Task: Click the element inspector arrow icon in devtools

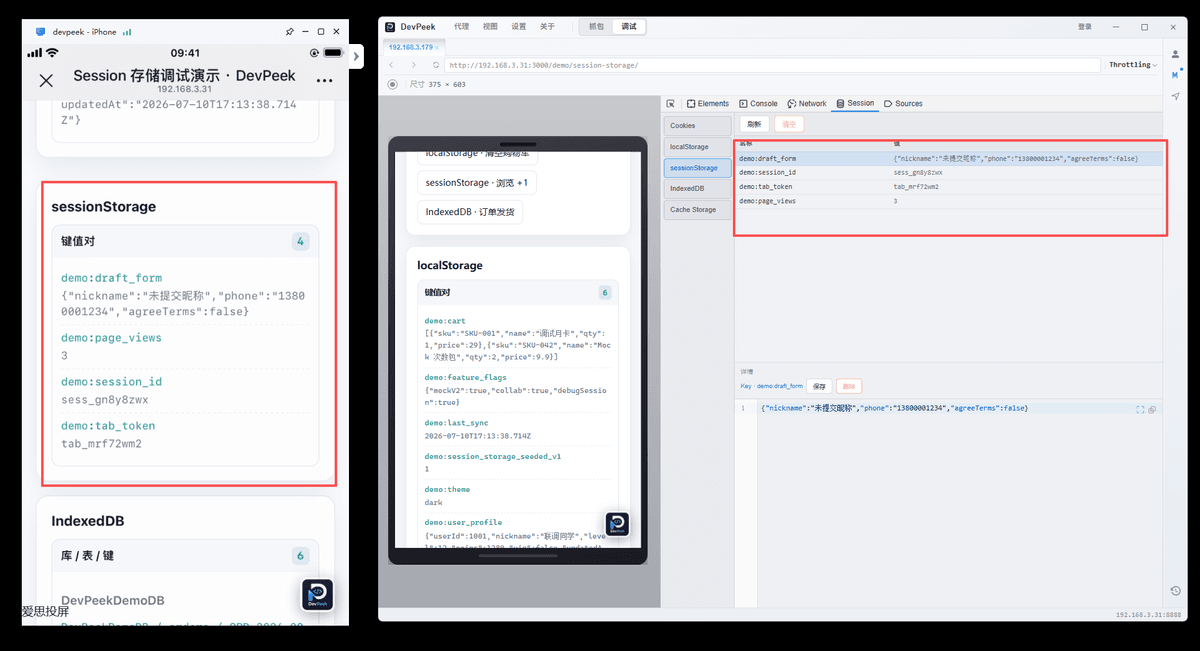Action: [670, 104]
